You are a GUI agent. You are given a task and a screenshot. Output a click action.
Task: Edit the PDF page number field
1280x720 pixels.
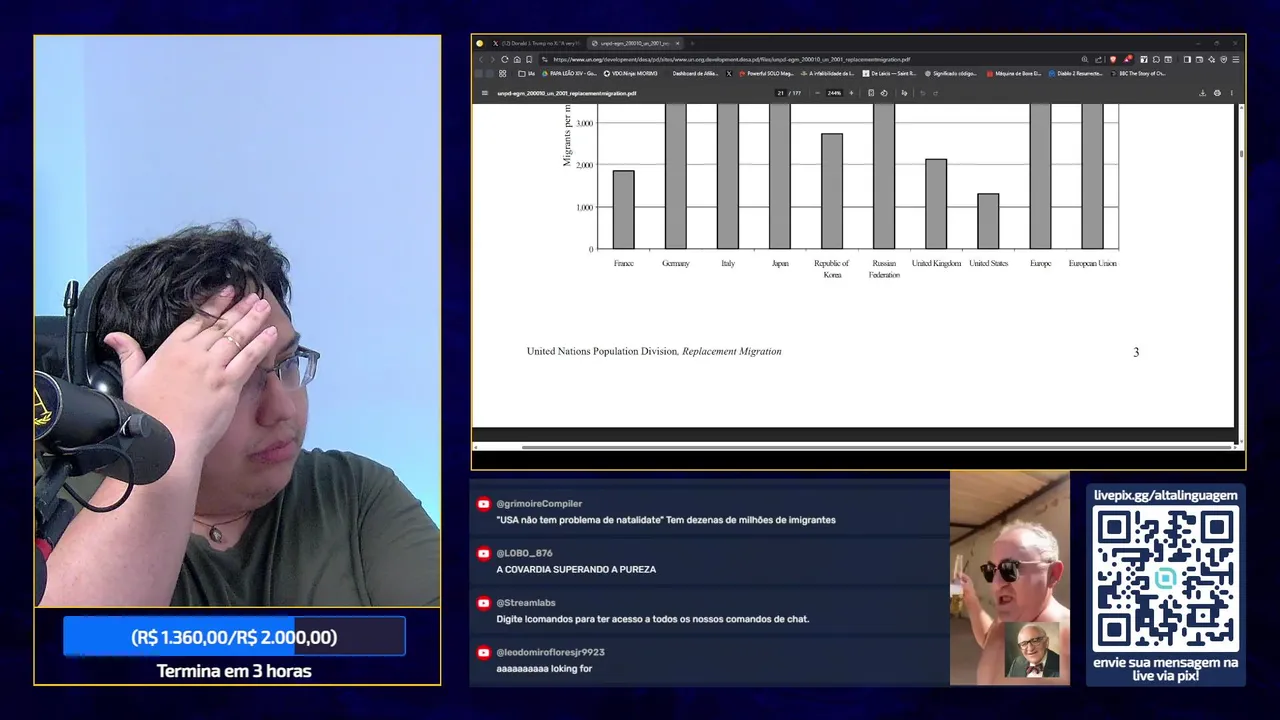tap(780, 93)
